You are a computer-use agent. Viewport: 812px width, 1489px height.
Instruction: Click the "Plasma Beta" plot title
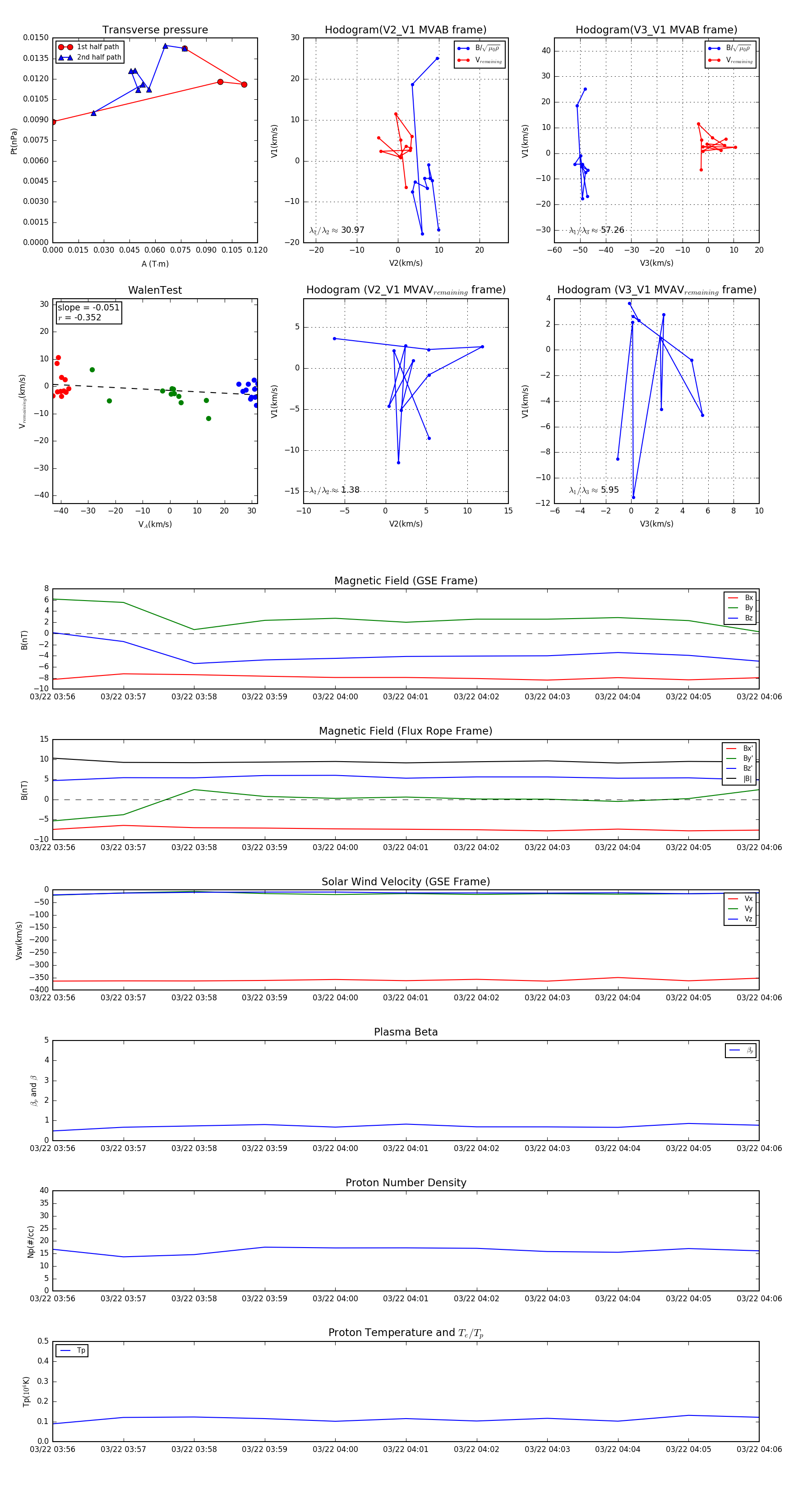pyautogui.click(x=406, y=1032)
